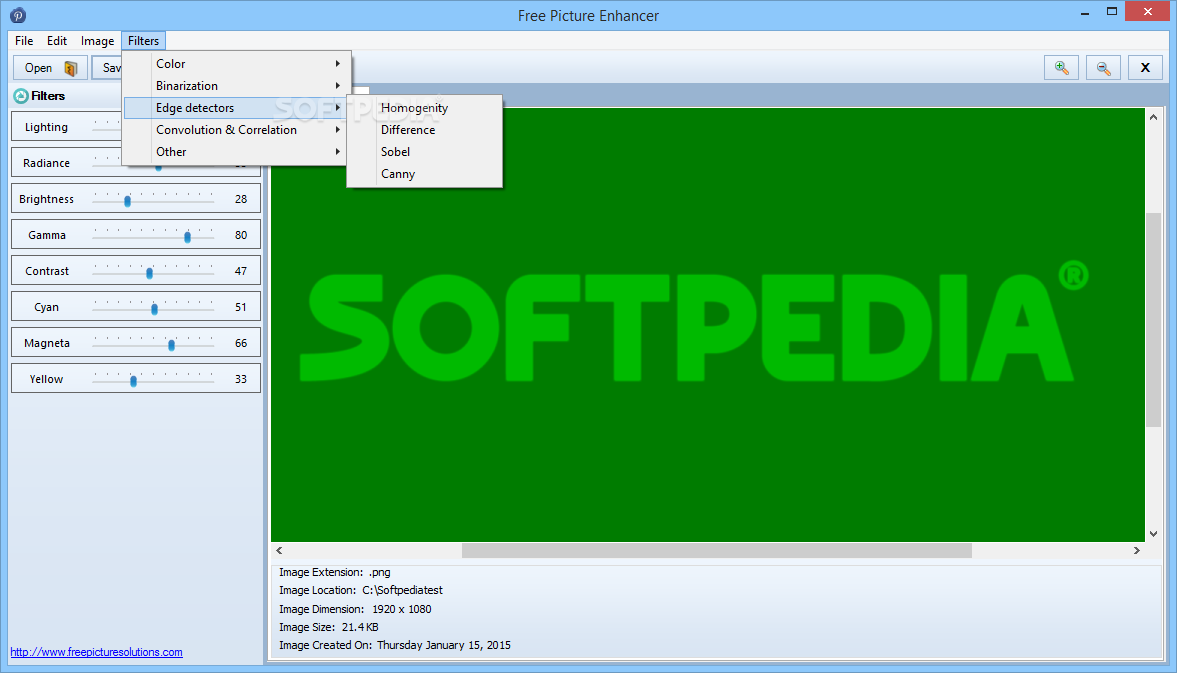Click the zoom out magnifier icon
This screenshot has width=1177, height=673.
pos(1103,68)
